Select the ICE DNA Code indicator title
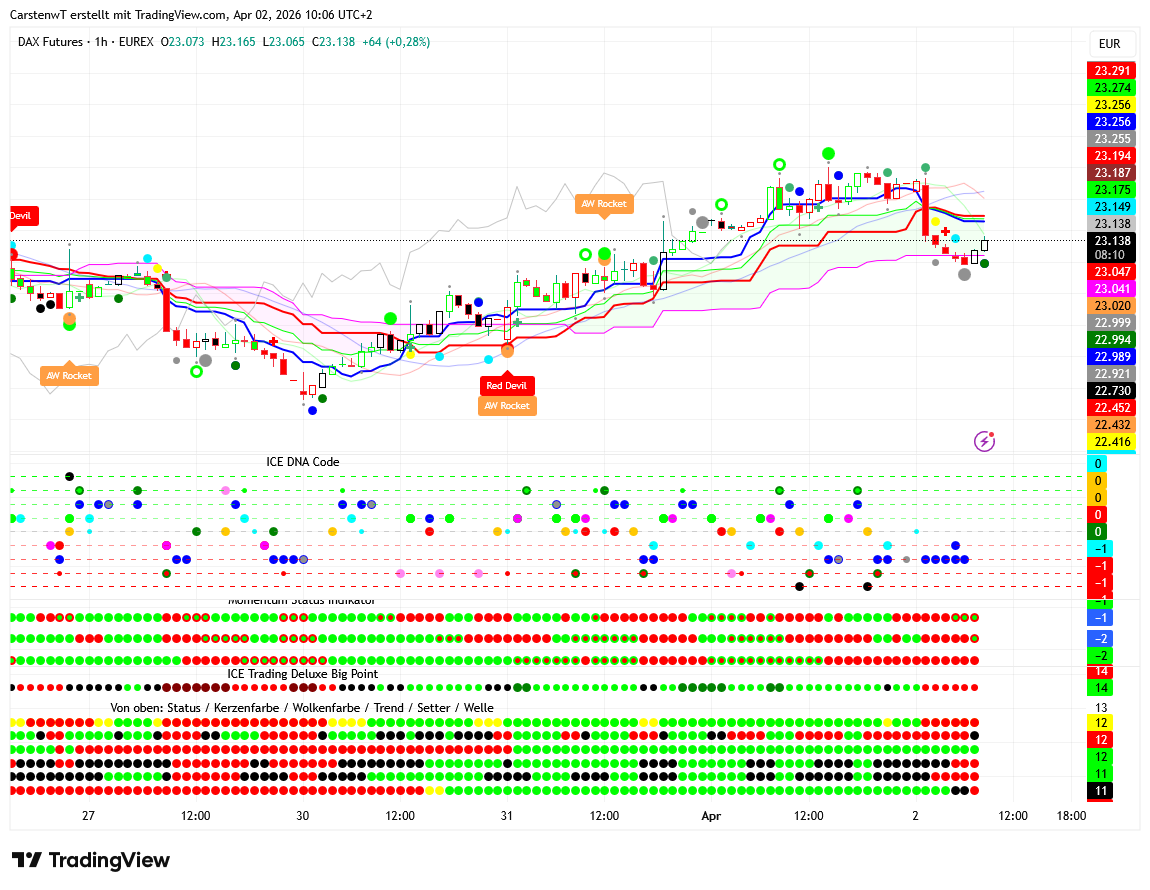1150x890 pixels. pyautogui.click(x=302, y=462)
